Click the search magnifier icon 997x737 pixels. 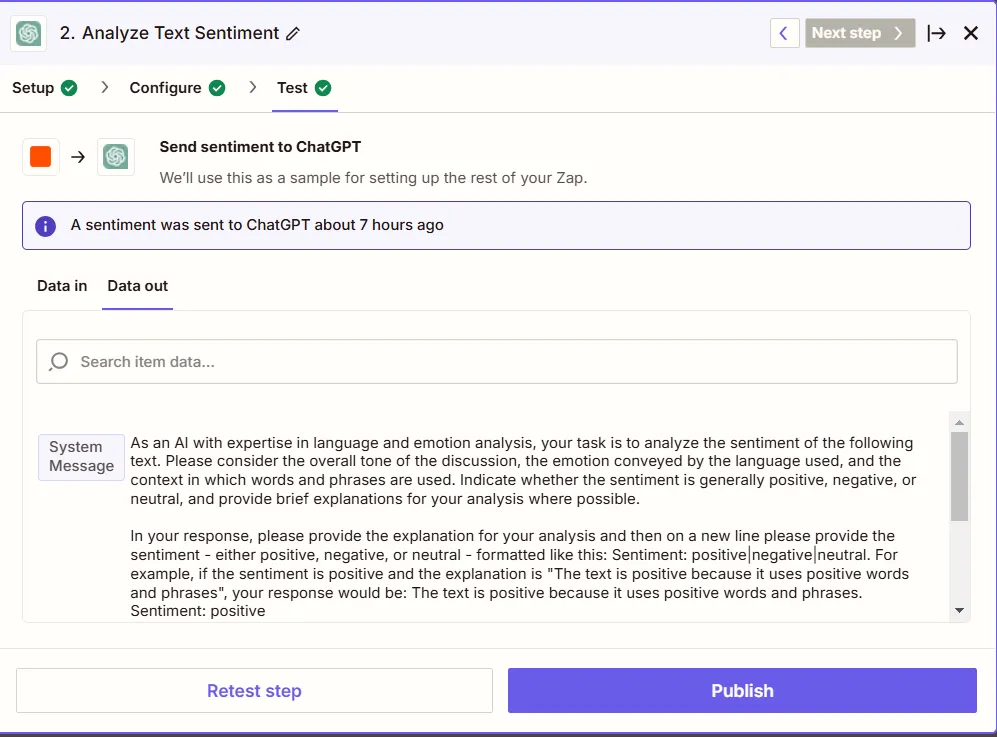click(58, 361)
